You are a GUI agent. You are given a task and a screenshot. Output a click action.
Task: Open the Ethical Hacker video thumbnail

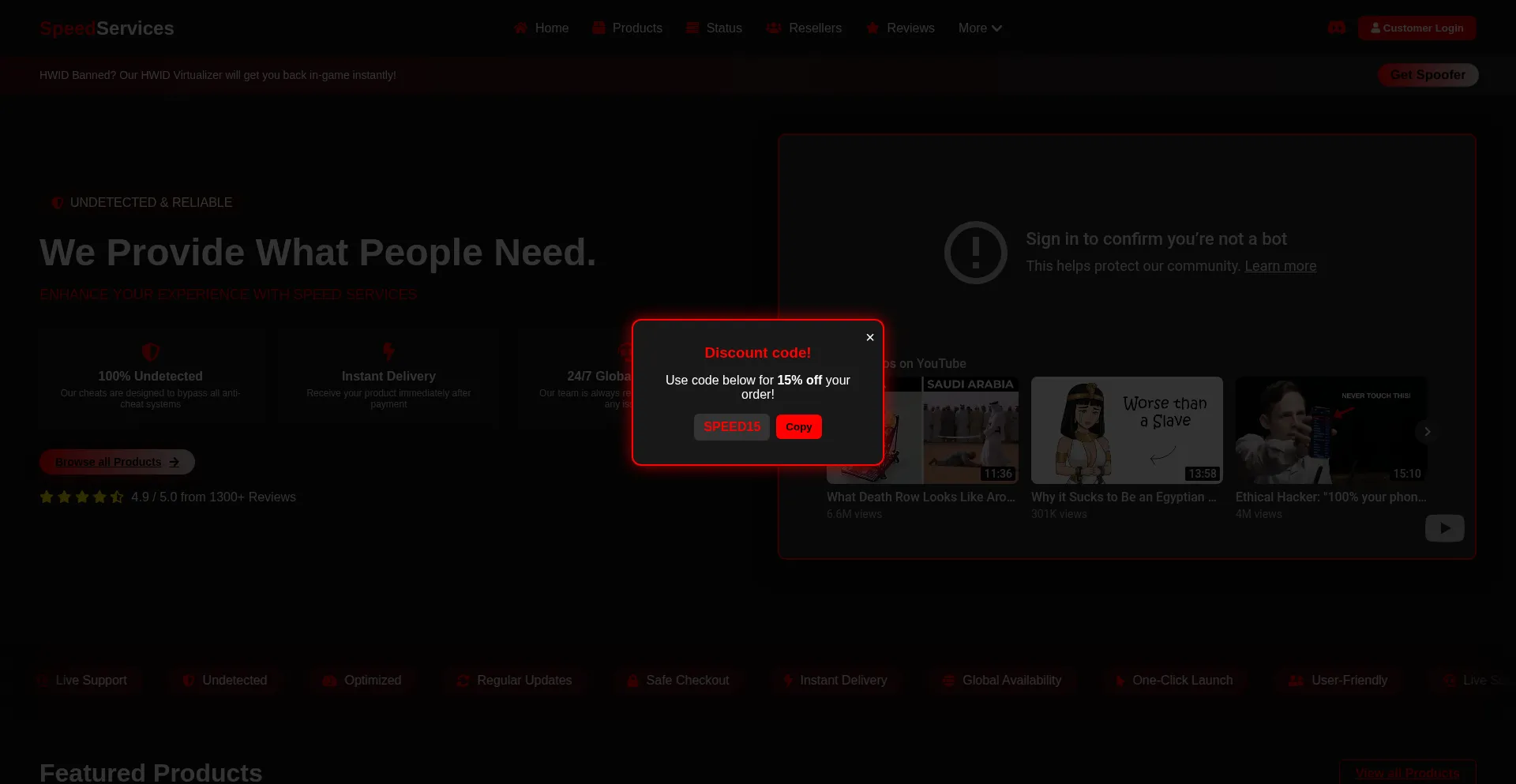click(x=1330, y=430)
